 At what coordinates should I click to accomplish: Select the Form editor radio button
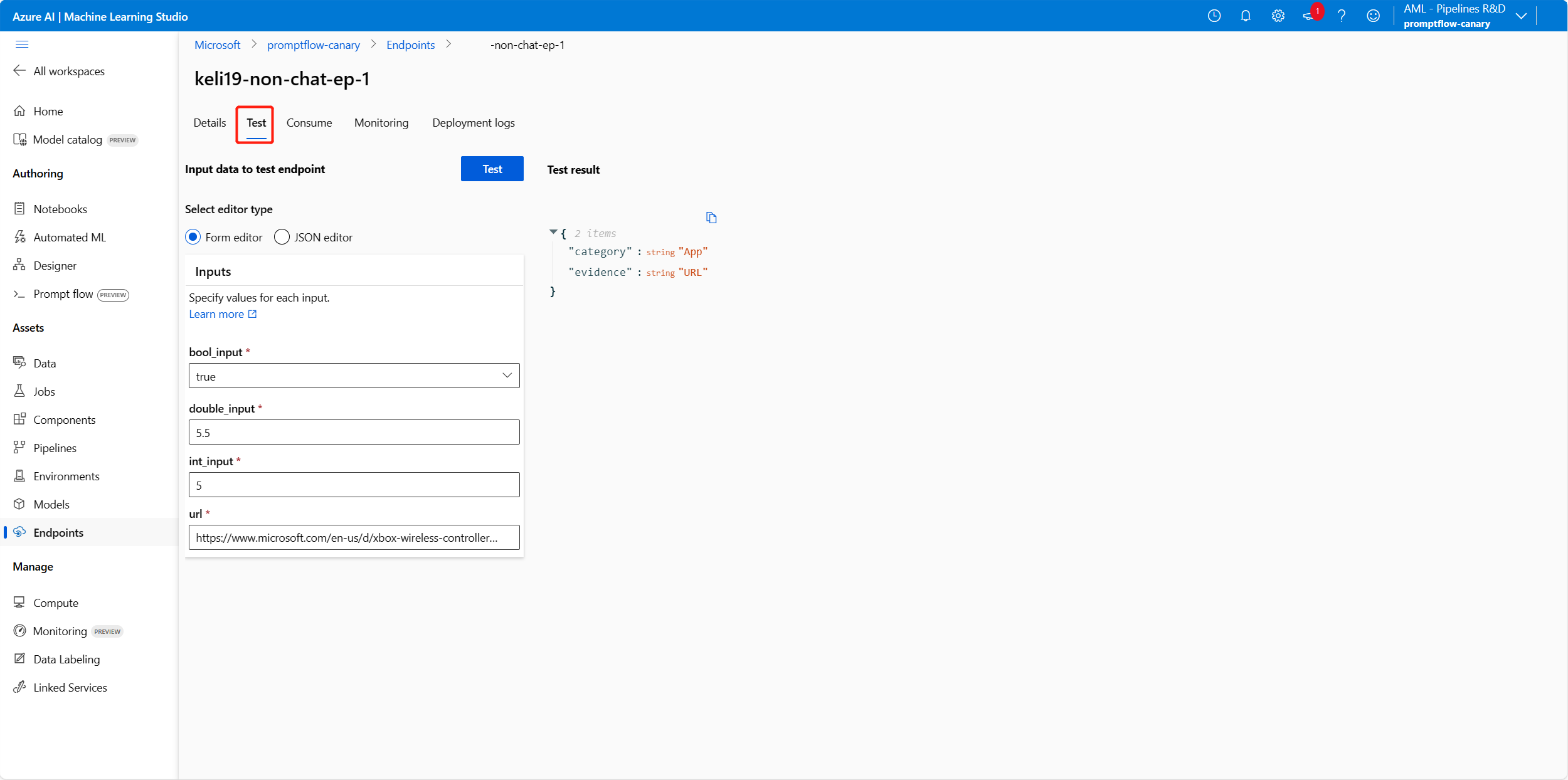193,237
